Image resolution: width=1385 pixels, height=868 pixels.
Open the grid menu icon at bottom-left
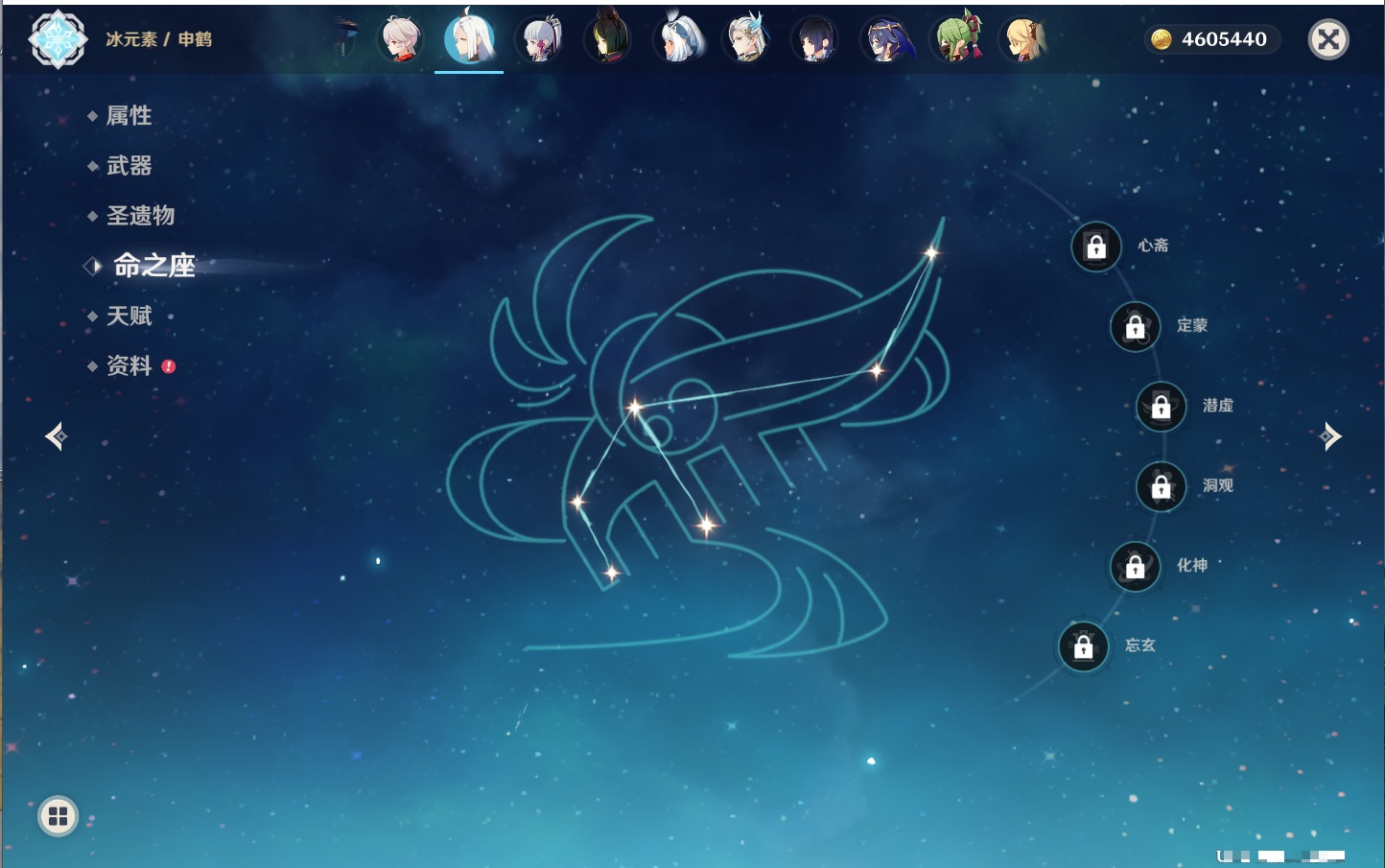58,816
